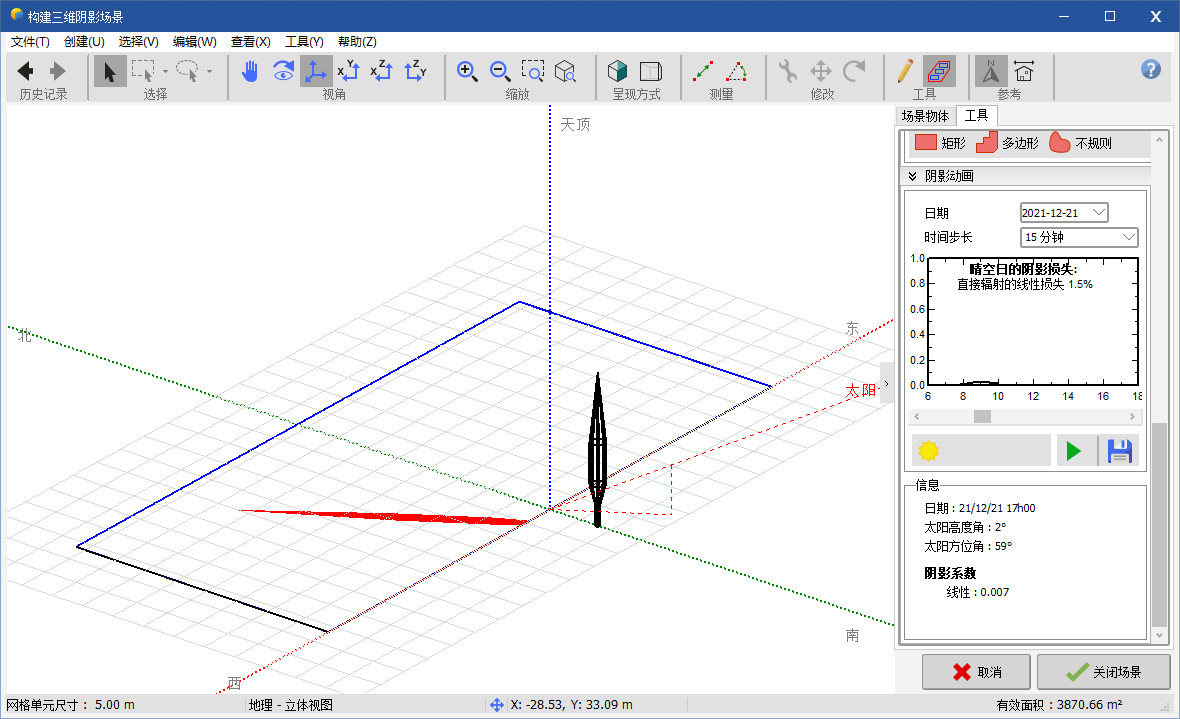
Task: Toggle the 3D perspective axes view
Action: [x=316, y=72]
